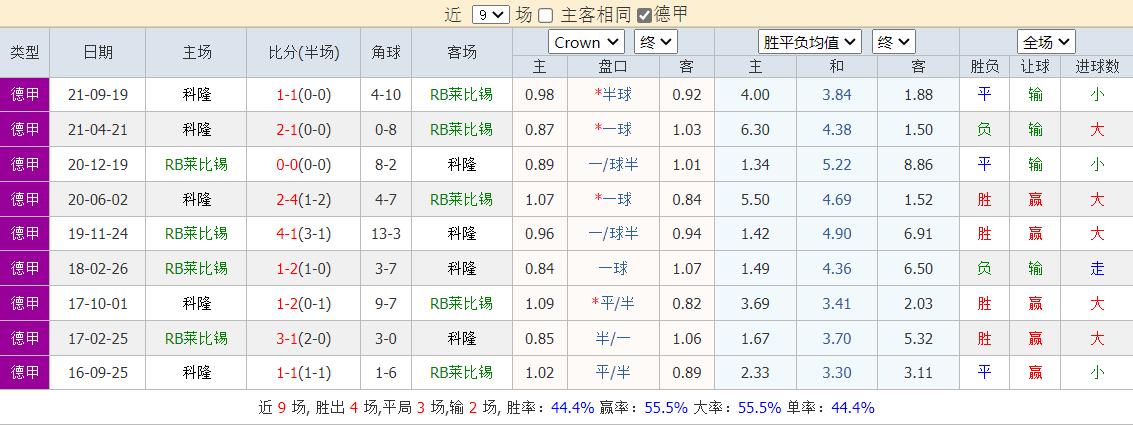Click the 走 result in 18-02-26 row
This screenshot has width=1133, height=425.
(1097, 268)
